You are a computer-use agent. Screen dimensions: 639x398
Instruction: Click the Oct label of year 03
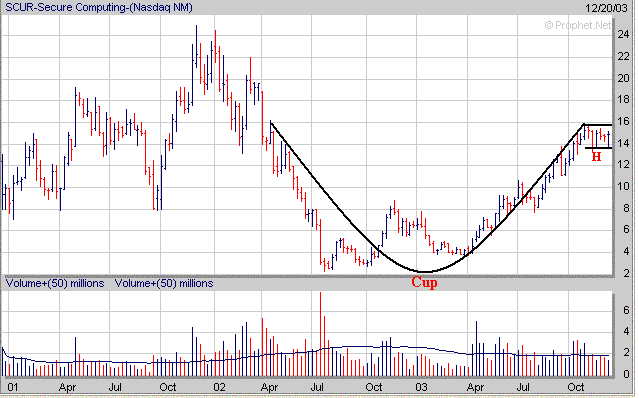[x=576, y=387]
